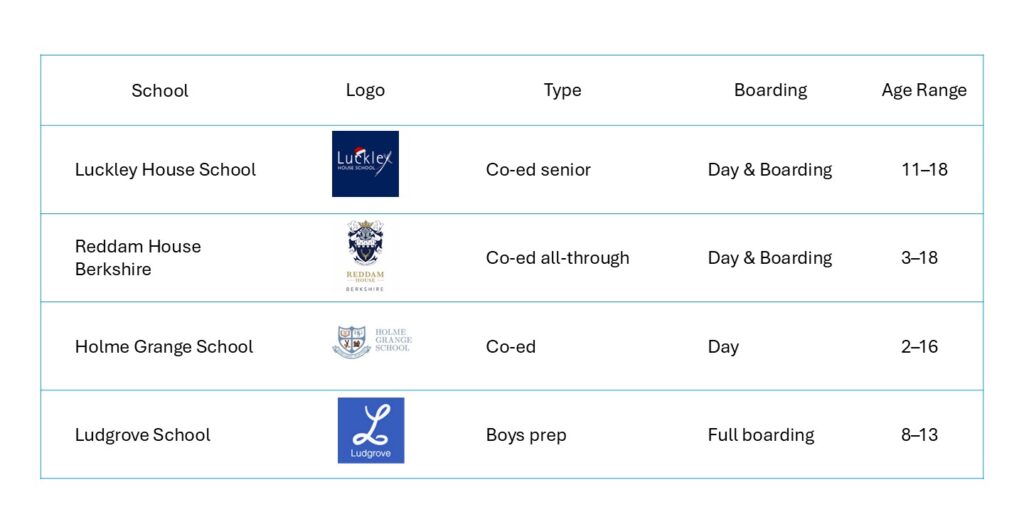Select the Type column header
The image size is (1024, 512).
(x=562, y=90)
